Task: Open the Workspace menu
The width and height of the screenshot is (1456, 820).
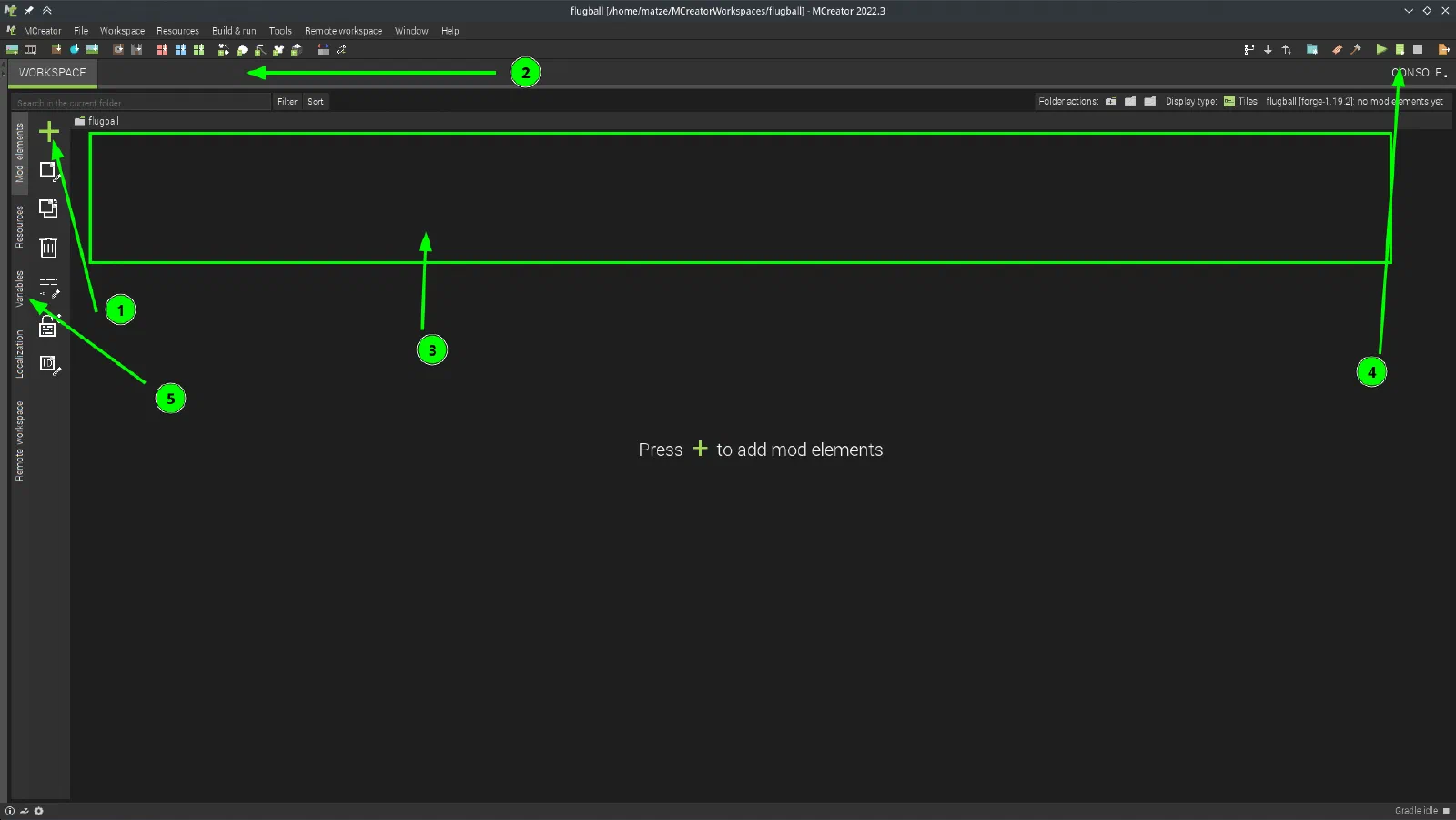Action: (122, 31)
